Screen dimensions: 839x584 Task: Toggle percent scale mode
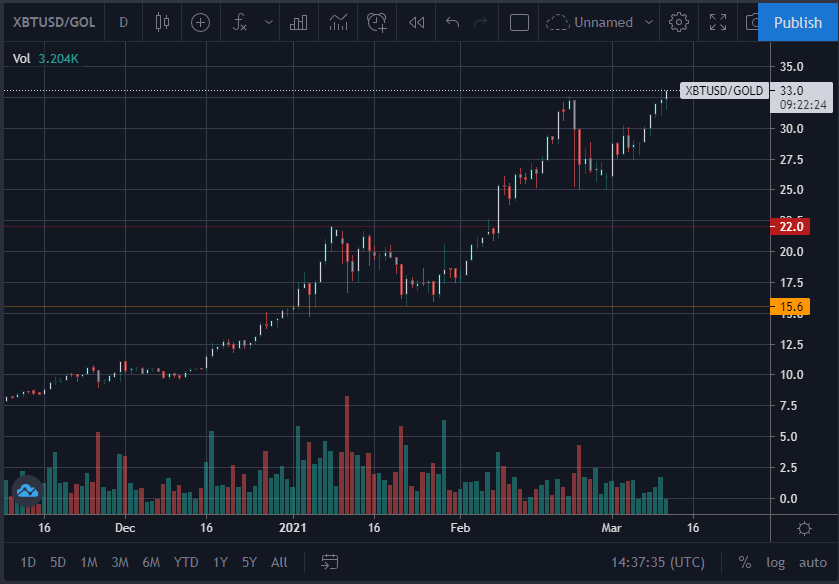(x=744, y=562)
